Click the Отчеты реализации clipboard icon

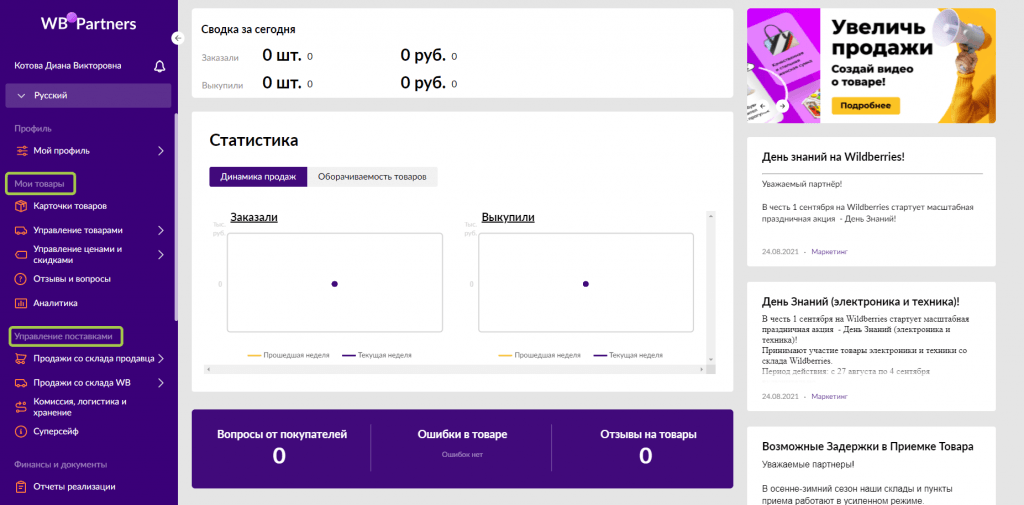21,487
